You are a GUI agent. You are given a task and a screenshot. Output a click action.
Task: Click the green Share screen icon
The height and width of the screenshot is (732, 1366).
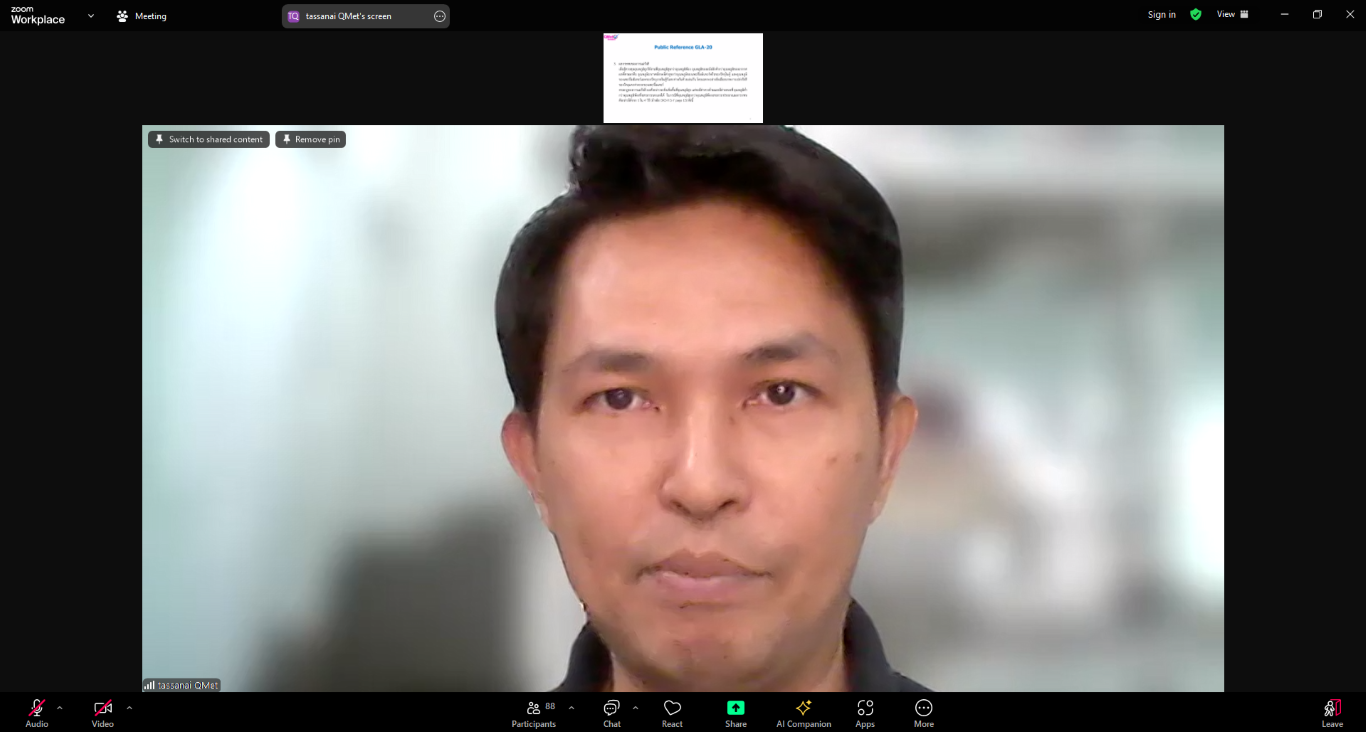pyautogui.click(x=736, y=708)
